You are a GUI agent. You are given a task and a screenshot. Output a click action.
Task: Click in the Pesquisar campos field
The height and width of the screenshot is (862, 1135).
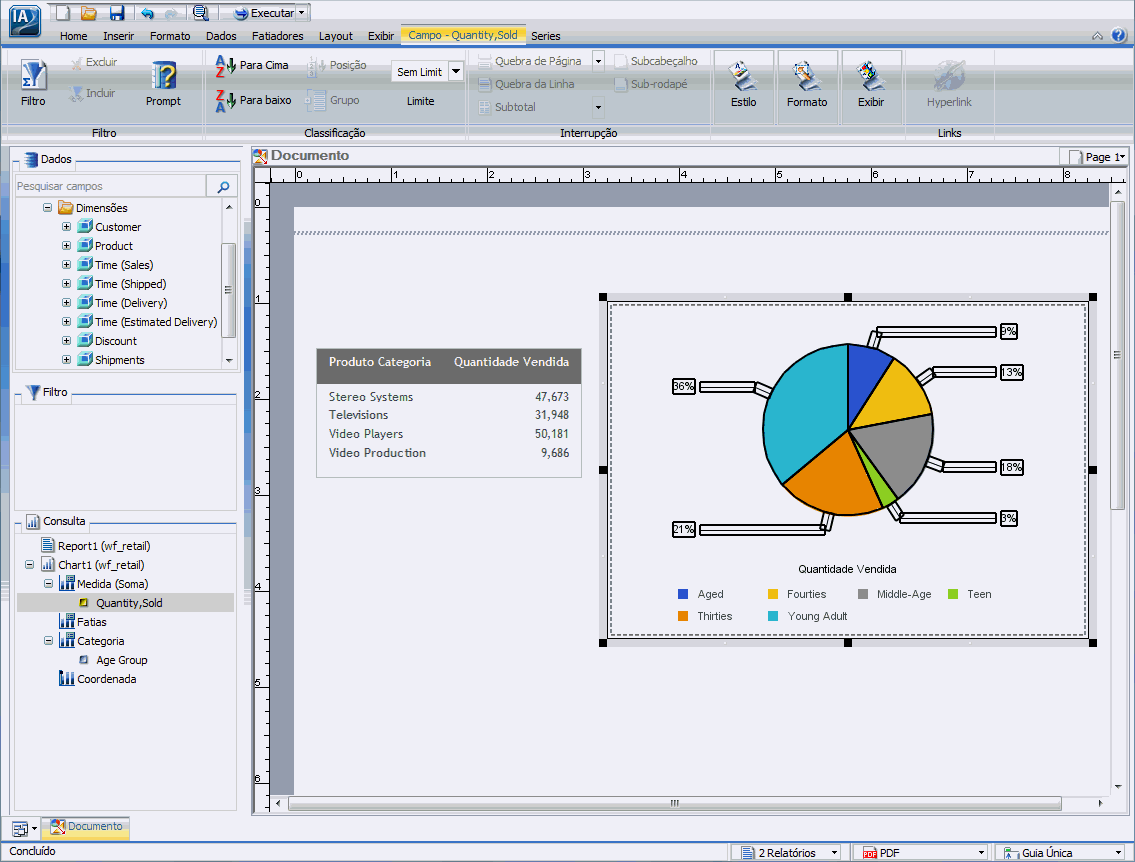point(111,186)
